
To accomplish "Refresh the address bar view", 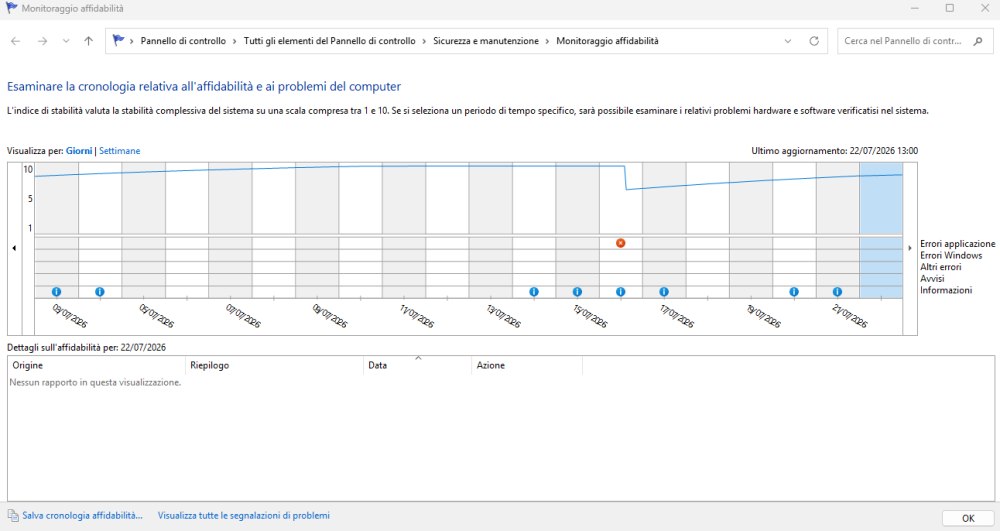I will [814, 41].
